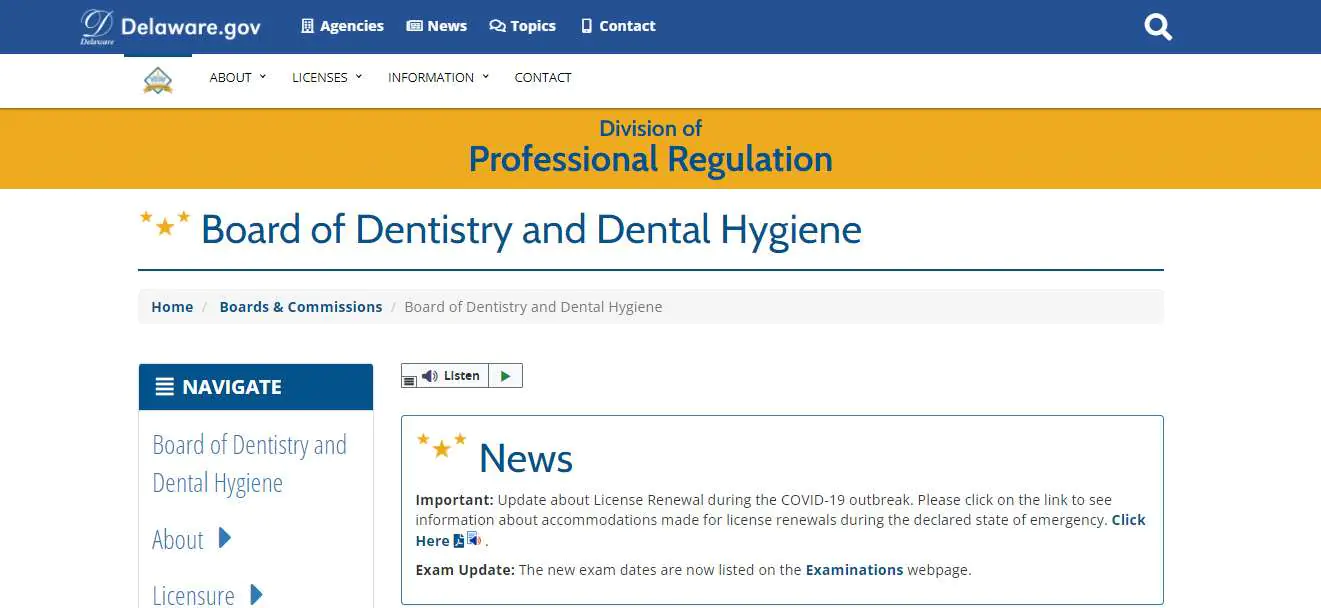Open the PDF icon after Click Here
The width and height of the screenshot is (1321, 608).
tap(459, 540)
